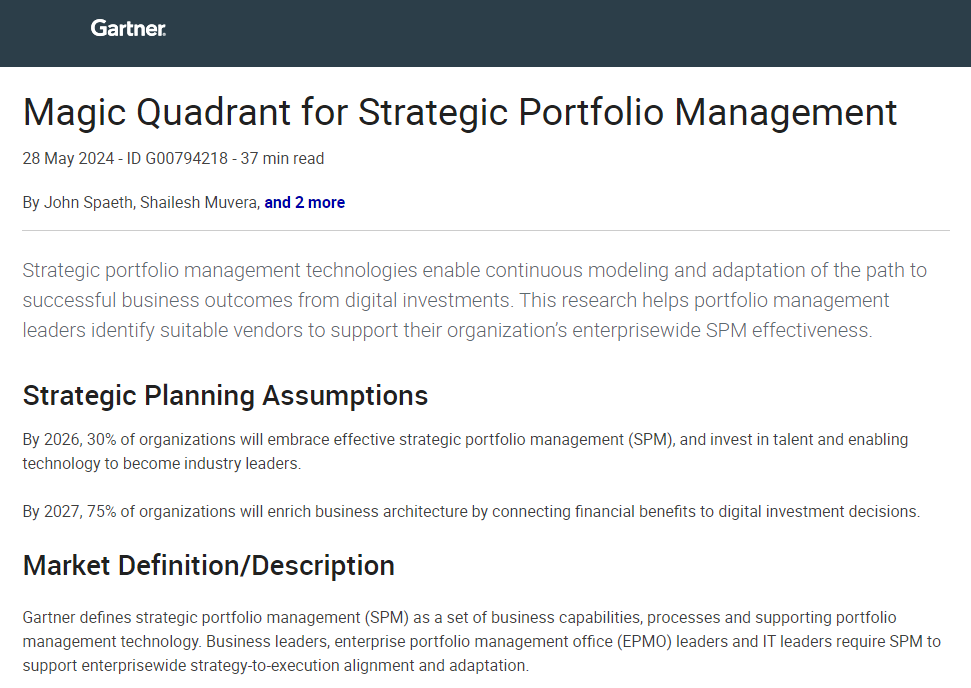Click the Magic Quadrant page title
This screenshot has height=688, width=971.
pos(459,112)
